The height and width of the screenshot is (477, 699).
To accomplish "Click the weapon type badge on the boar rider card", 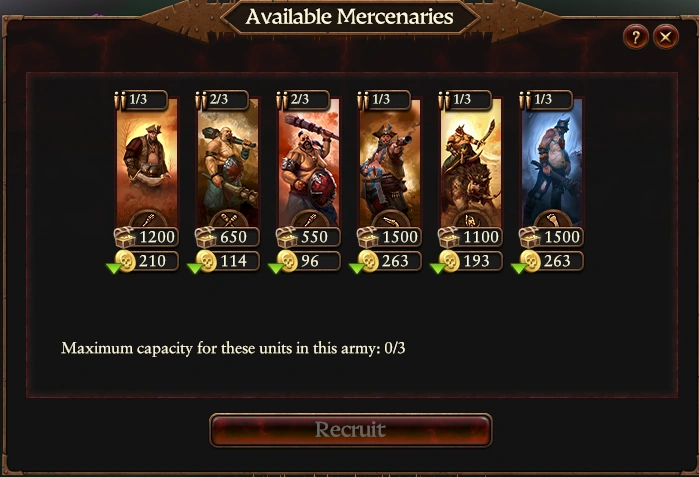I will 472,220.
